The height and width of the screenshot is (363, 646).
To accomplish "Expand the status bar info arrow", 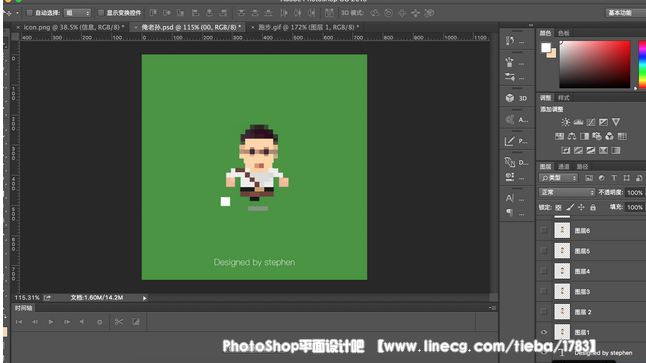I will tap(144, 298).
